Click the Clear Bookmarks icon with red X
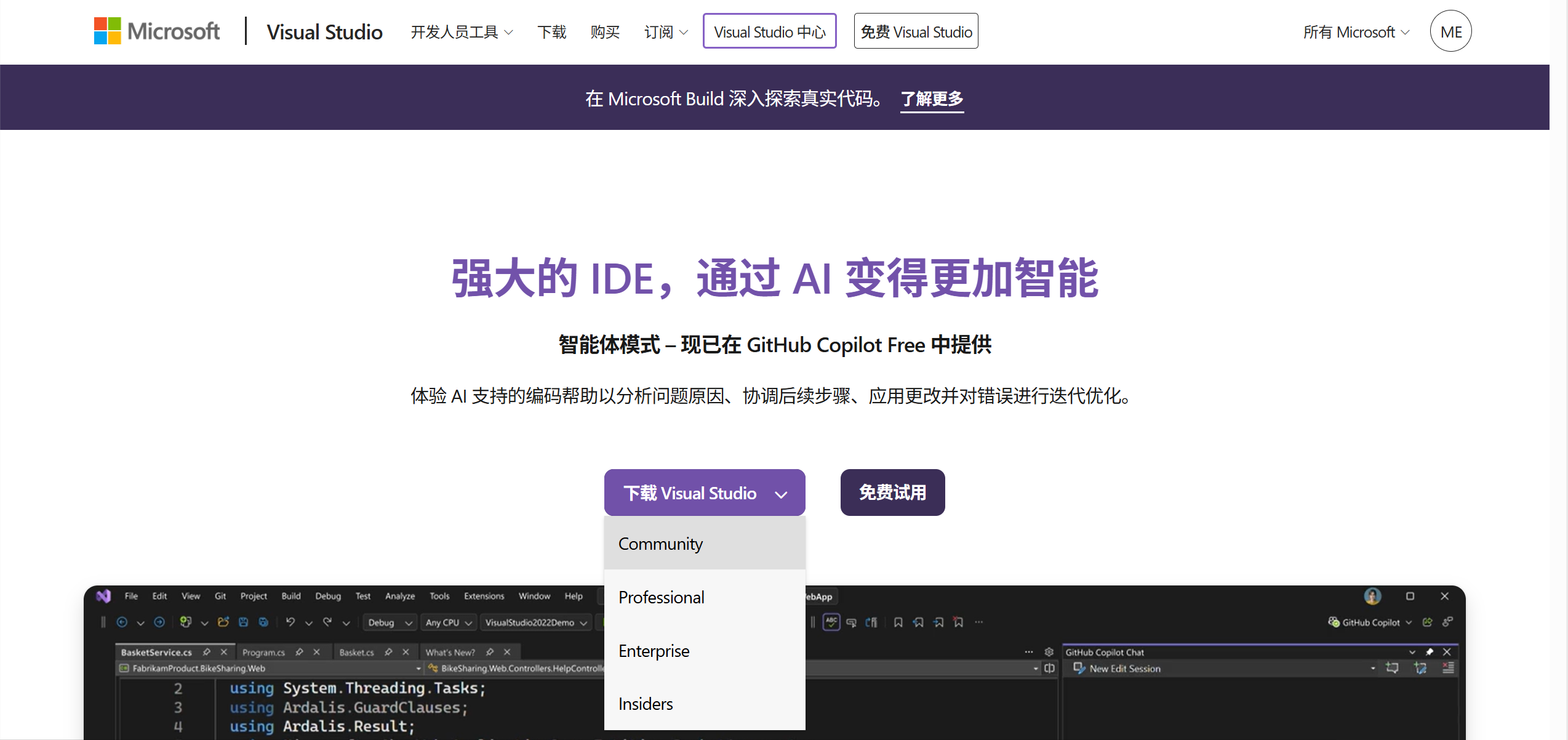 [x=958, y=622]
